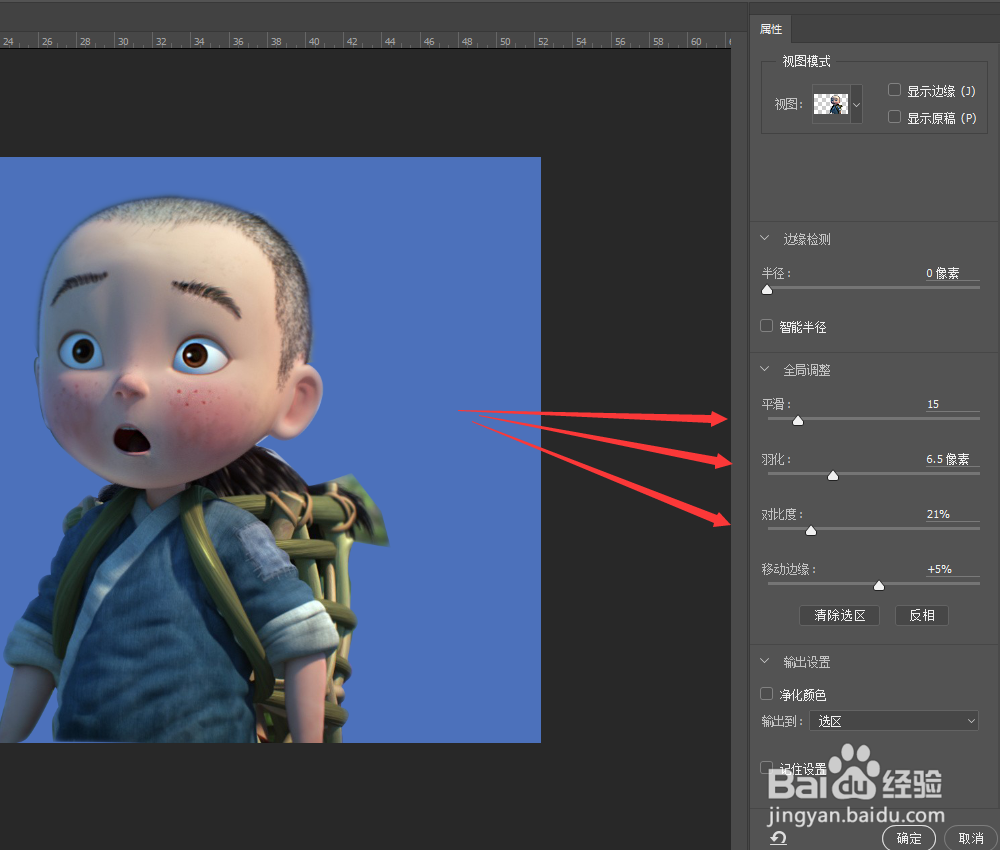Open the 视图 preview thumbnail
Image resolution: width=1000 pixels, height=850 pixels.
(831, 104)
